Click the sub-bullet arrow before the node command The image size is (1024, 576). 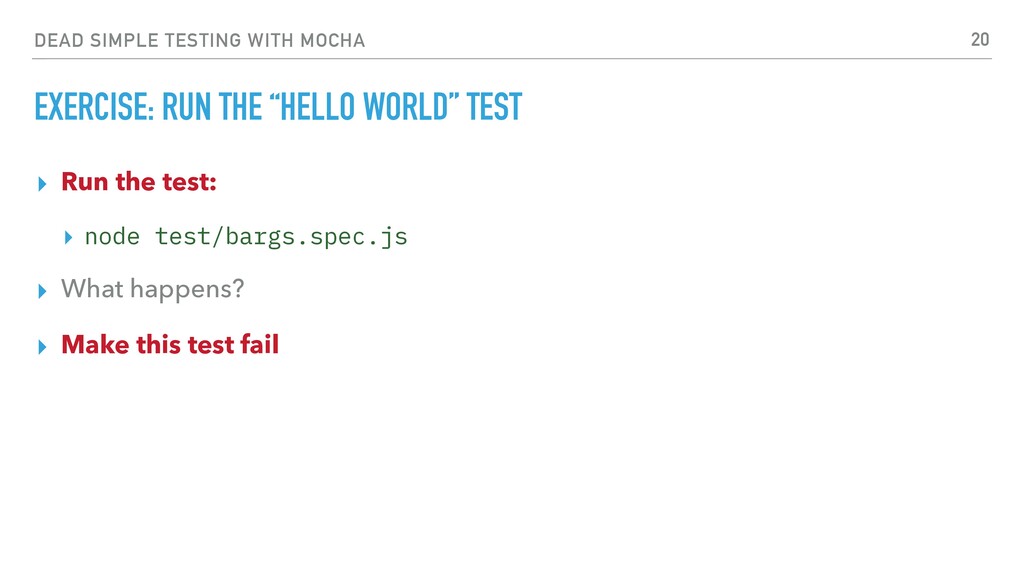(68, 238)
